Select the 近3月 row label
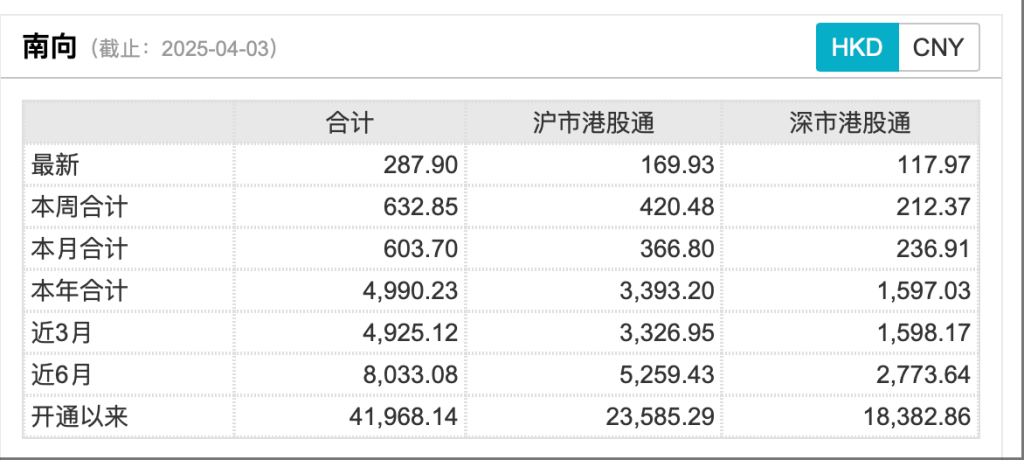The height and width of the screenshot is (460, 1024). coord(61,333)
